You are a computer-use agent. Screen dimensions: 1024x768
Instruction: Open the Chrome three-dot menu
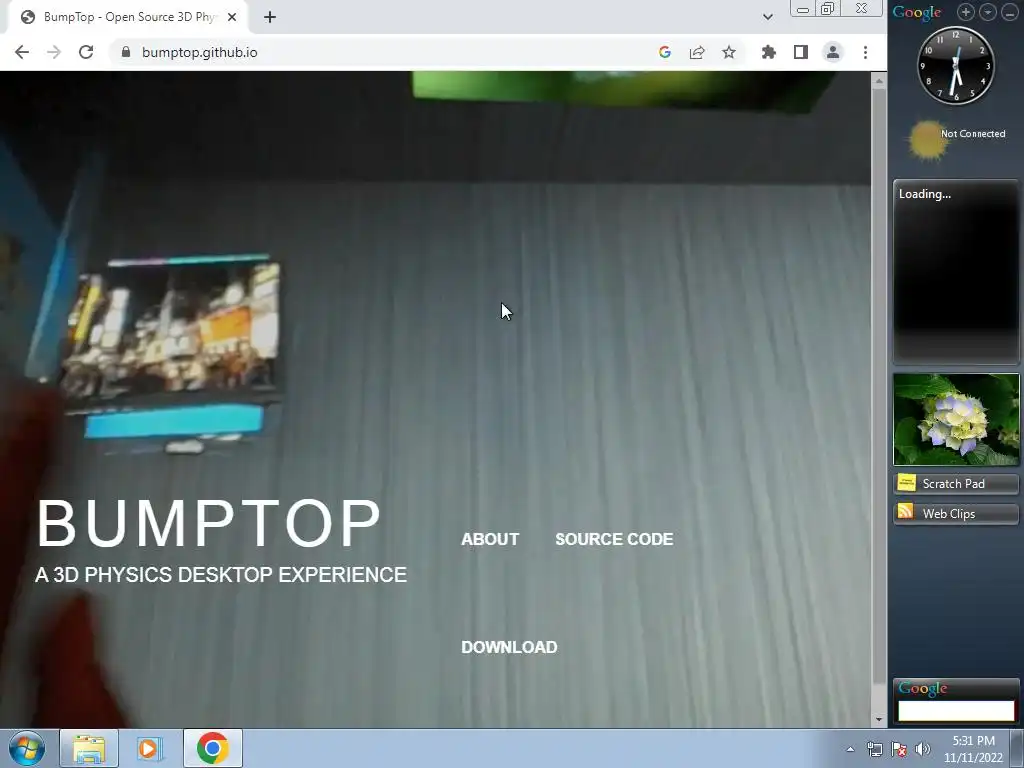(x=865, y=52)
